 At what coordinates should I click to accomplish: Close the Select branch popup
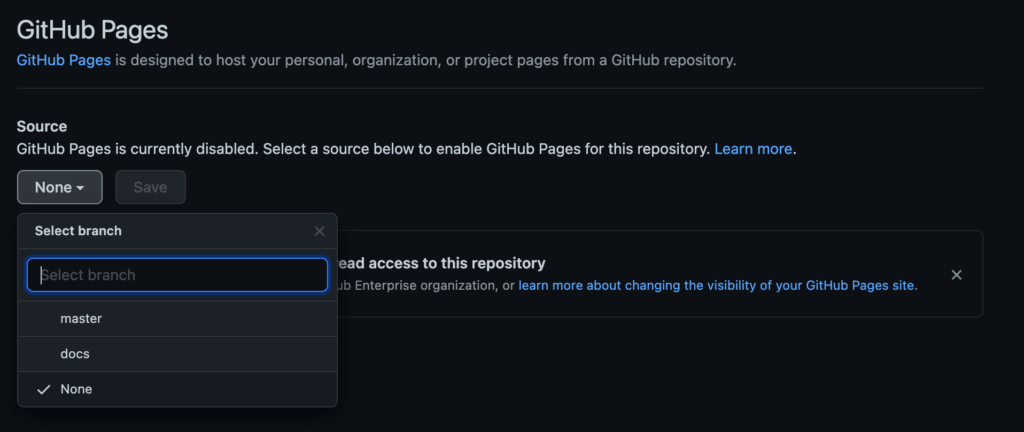pyautogui.click(x=320, y=231)
